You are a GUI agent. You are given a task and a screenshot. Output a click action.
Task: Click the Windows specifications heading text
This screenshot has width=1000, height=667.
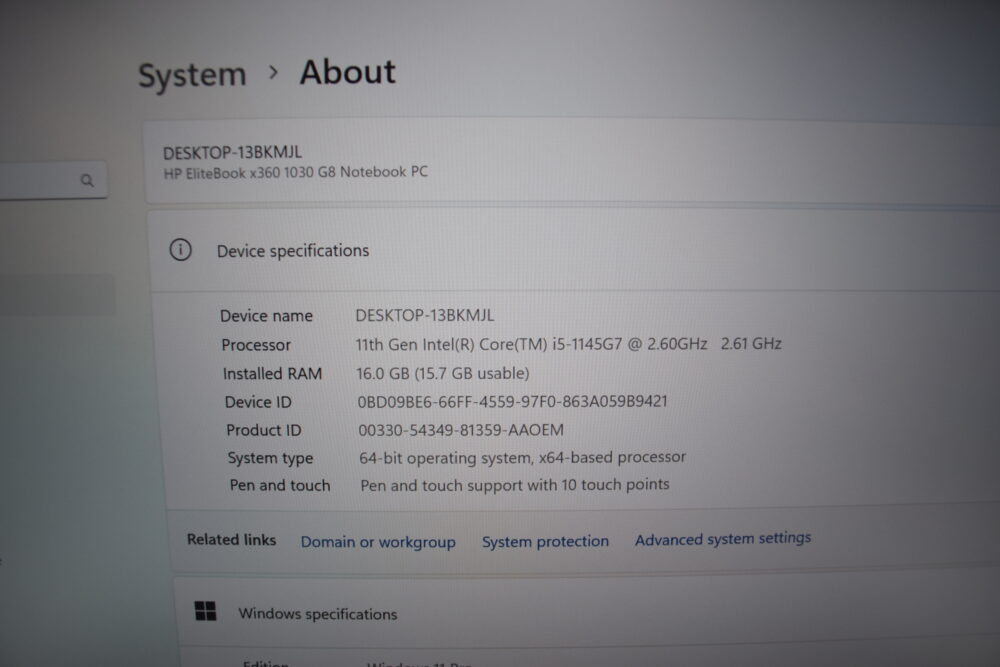pyautogui.click(x=318, y=614)
